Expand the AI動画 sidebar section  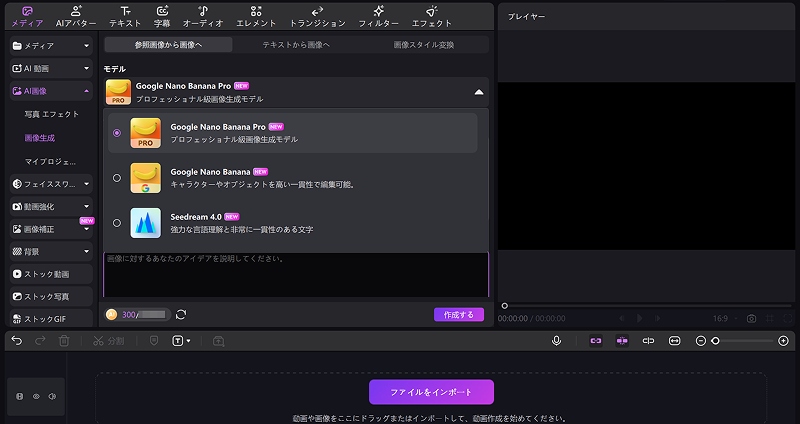pyautogui.click(x=51, y=68)
